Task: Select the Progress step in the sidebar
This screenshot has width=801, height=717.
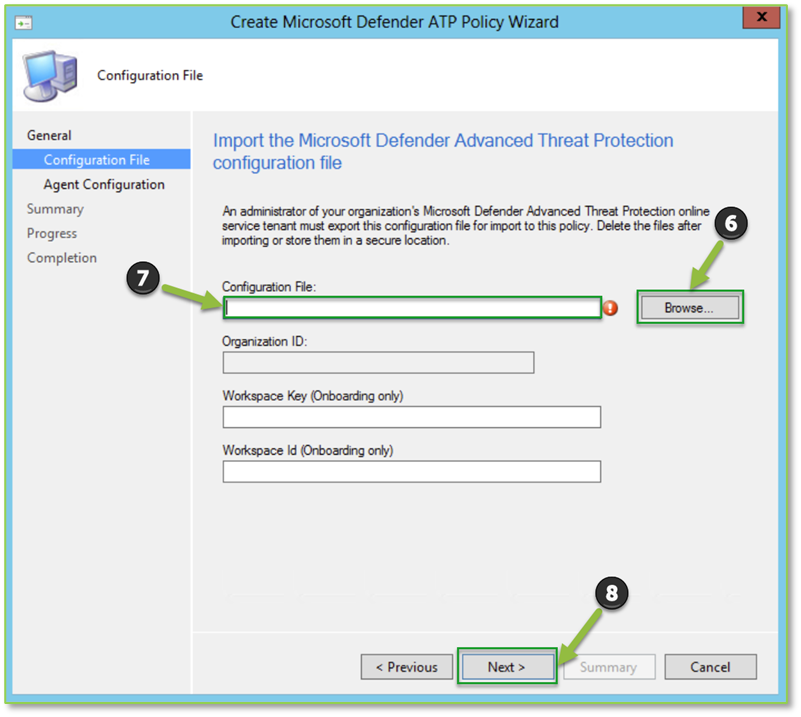Action: [x=52, y=233]
